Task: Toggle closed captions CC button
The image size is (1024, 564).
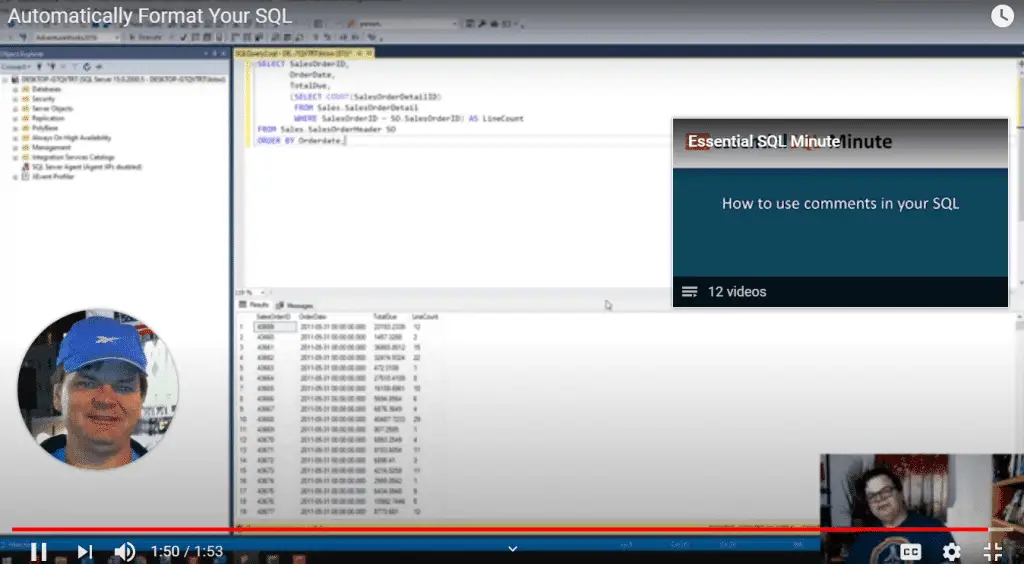Action: coord(910,552)
